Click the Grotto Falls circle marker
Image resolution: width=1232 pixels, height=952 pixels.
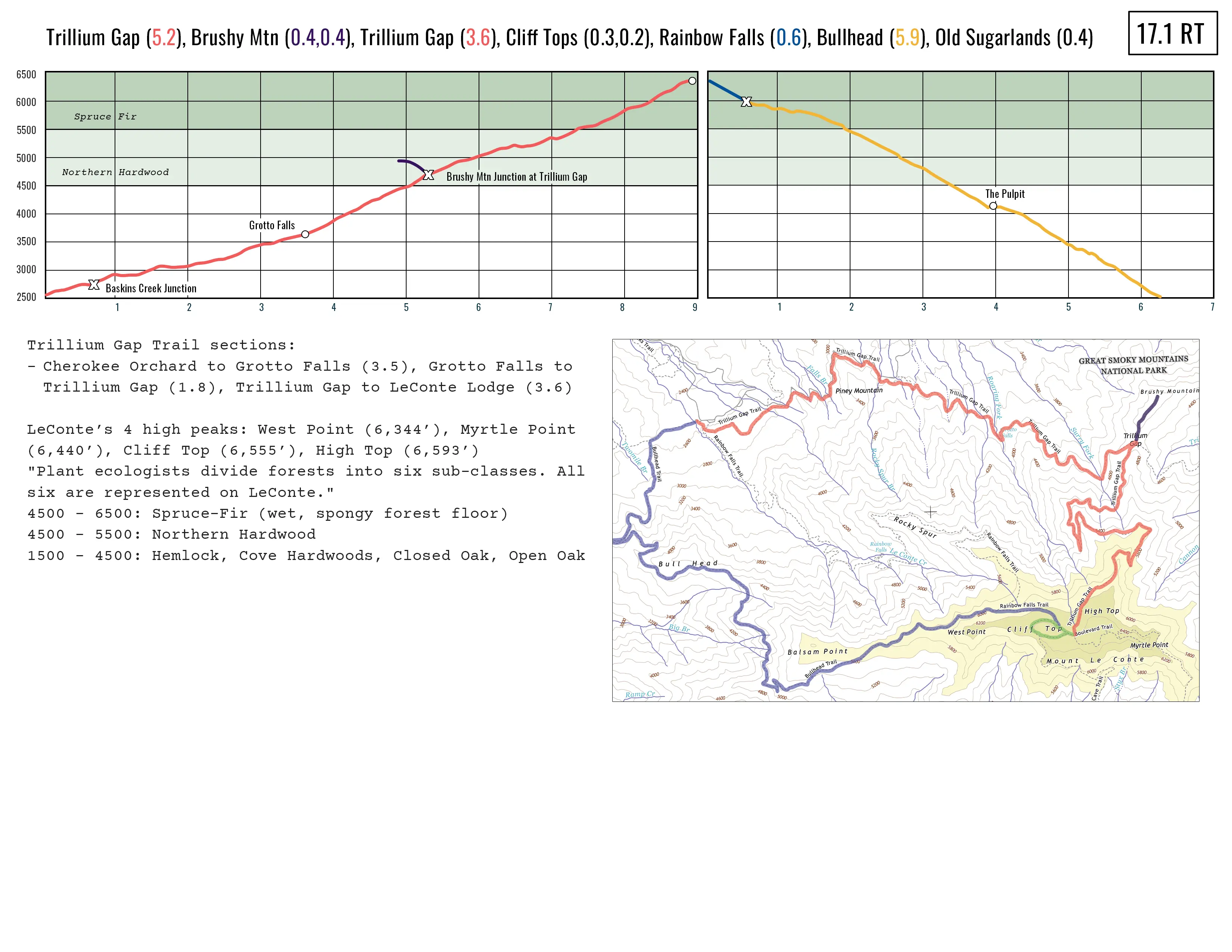coord(305,234)
